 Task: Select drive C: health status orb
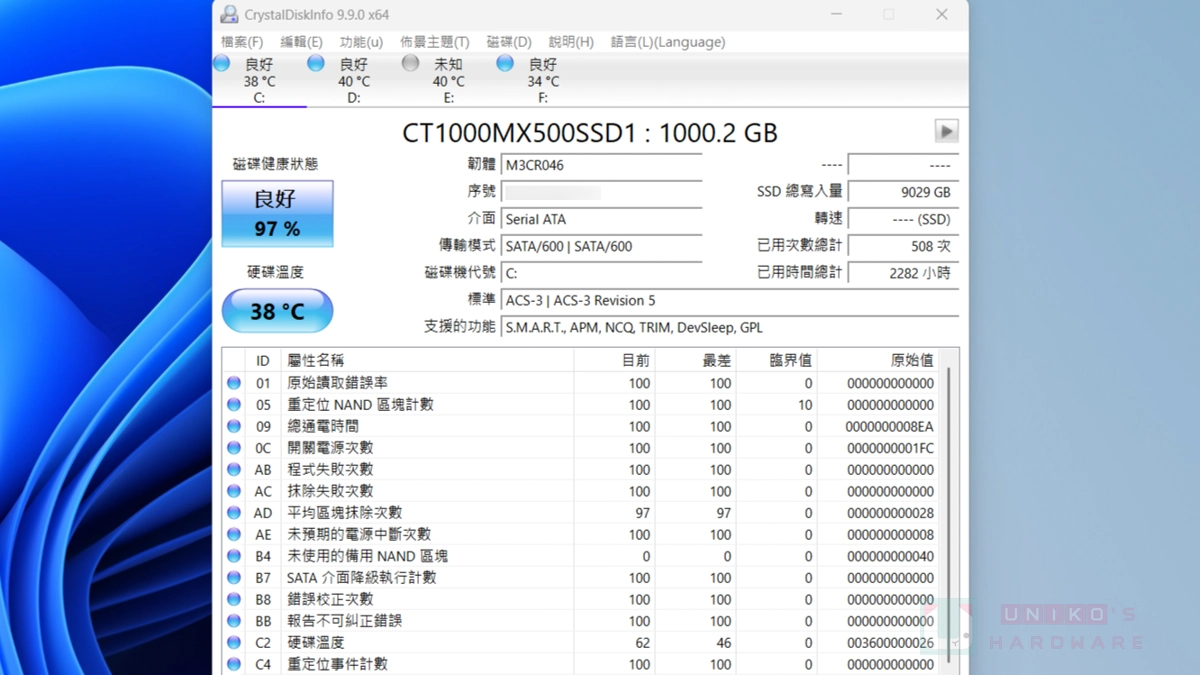[x=222, y=63]
